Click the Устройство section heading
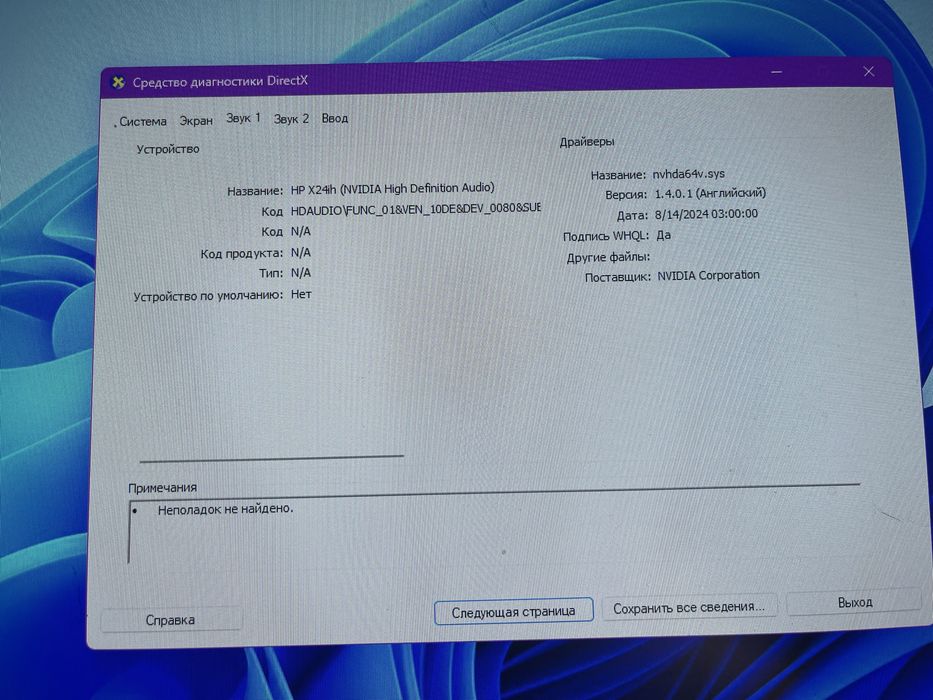Screen dimensions: 933x700 (168, 149)
